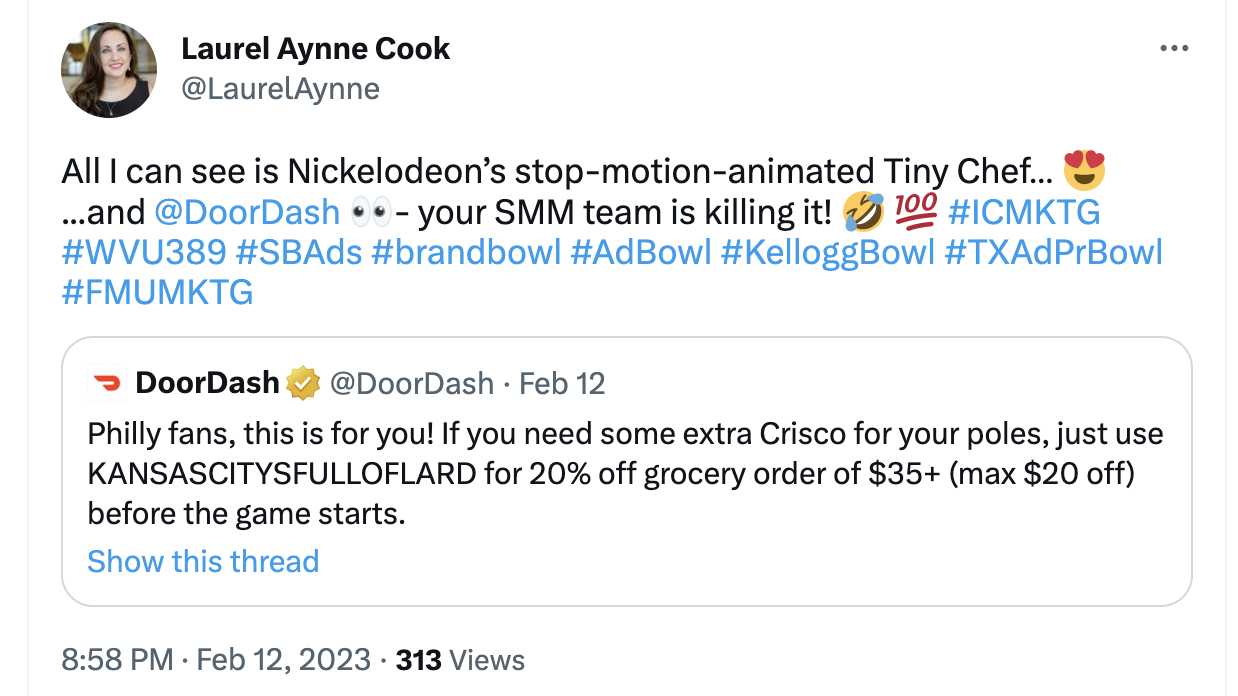This screenshot has height=696, width=1238.
Task: Open the quoted DoorDash tweet text
Action: point(625,475)
